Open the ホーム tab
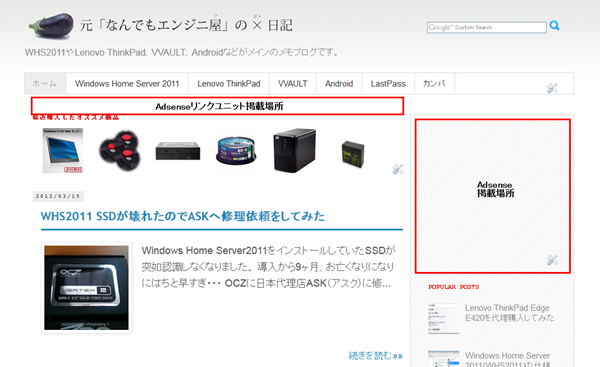The height and width of the screenshot is (367, 600). pyautogui.click(x=45, y=83)
